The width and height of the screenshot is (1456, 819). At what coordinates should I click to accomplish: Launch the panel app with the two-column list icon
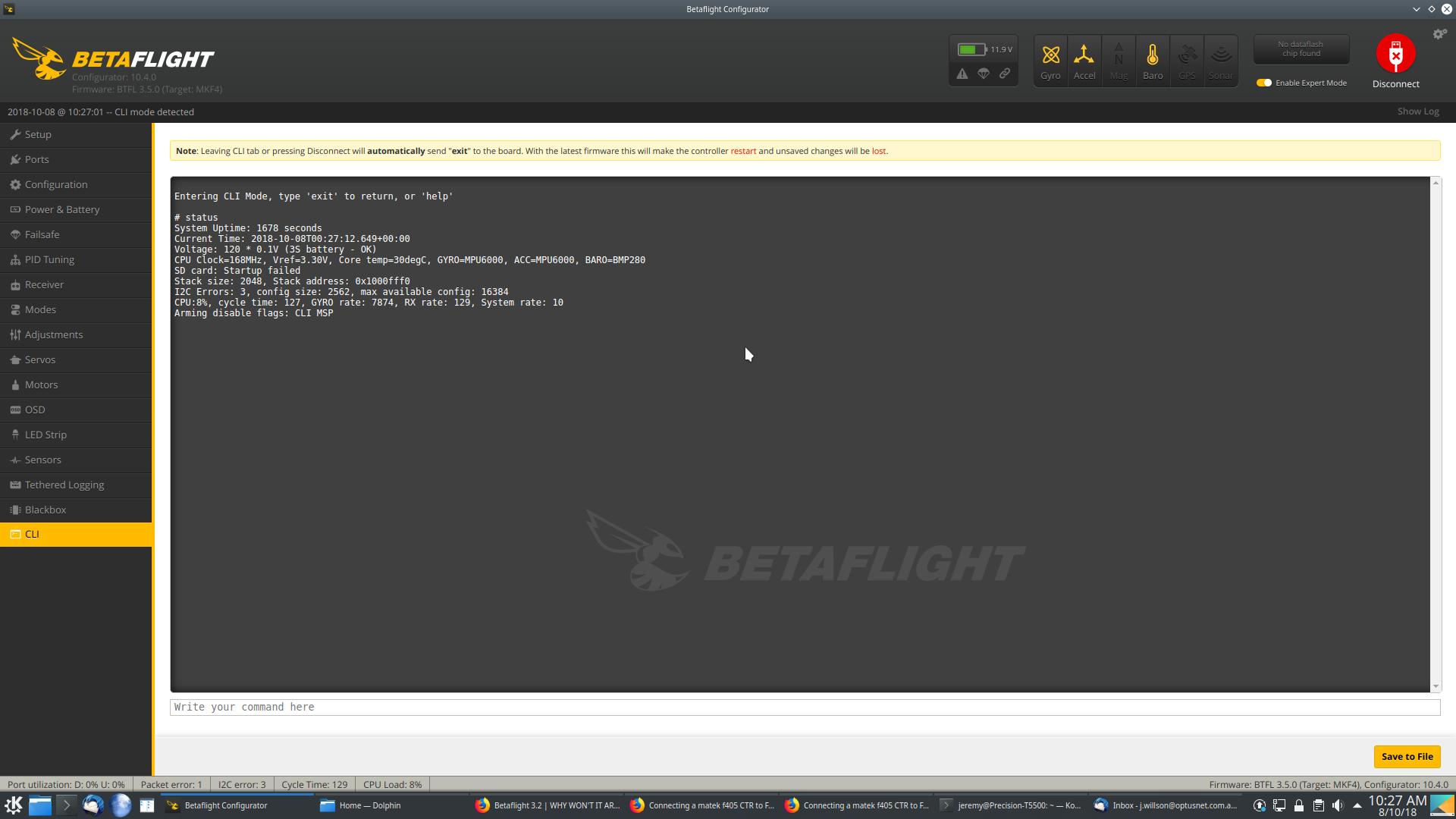pos(147,805)
